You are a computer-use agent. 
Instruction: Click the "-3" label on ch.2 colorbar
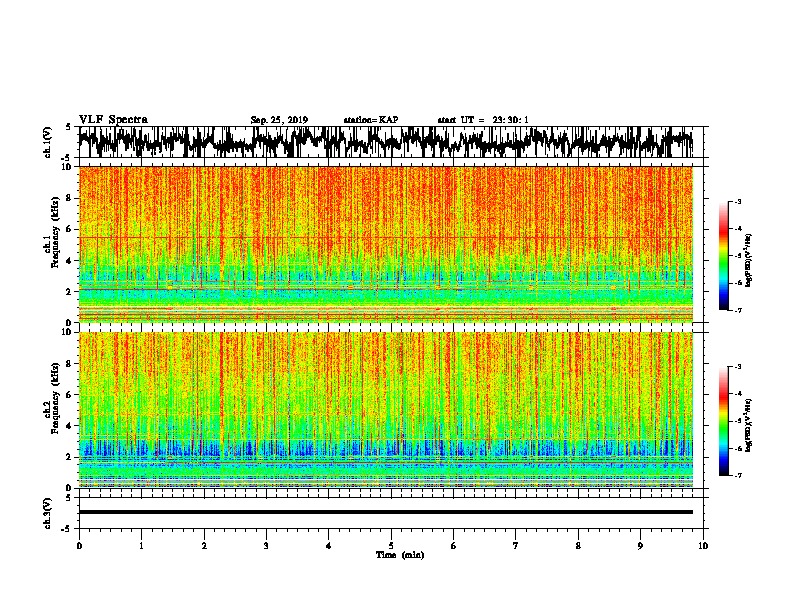pos(737,367)
